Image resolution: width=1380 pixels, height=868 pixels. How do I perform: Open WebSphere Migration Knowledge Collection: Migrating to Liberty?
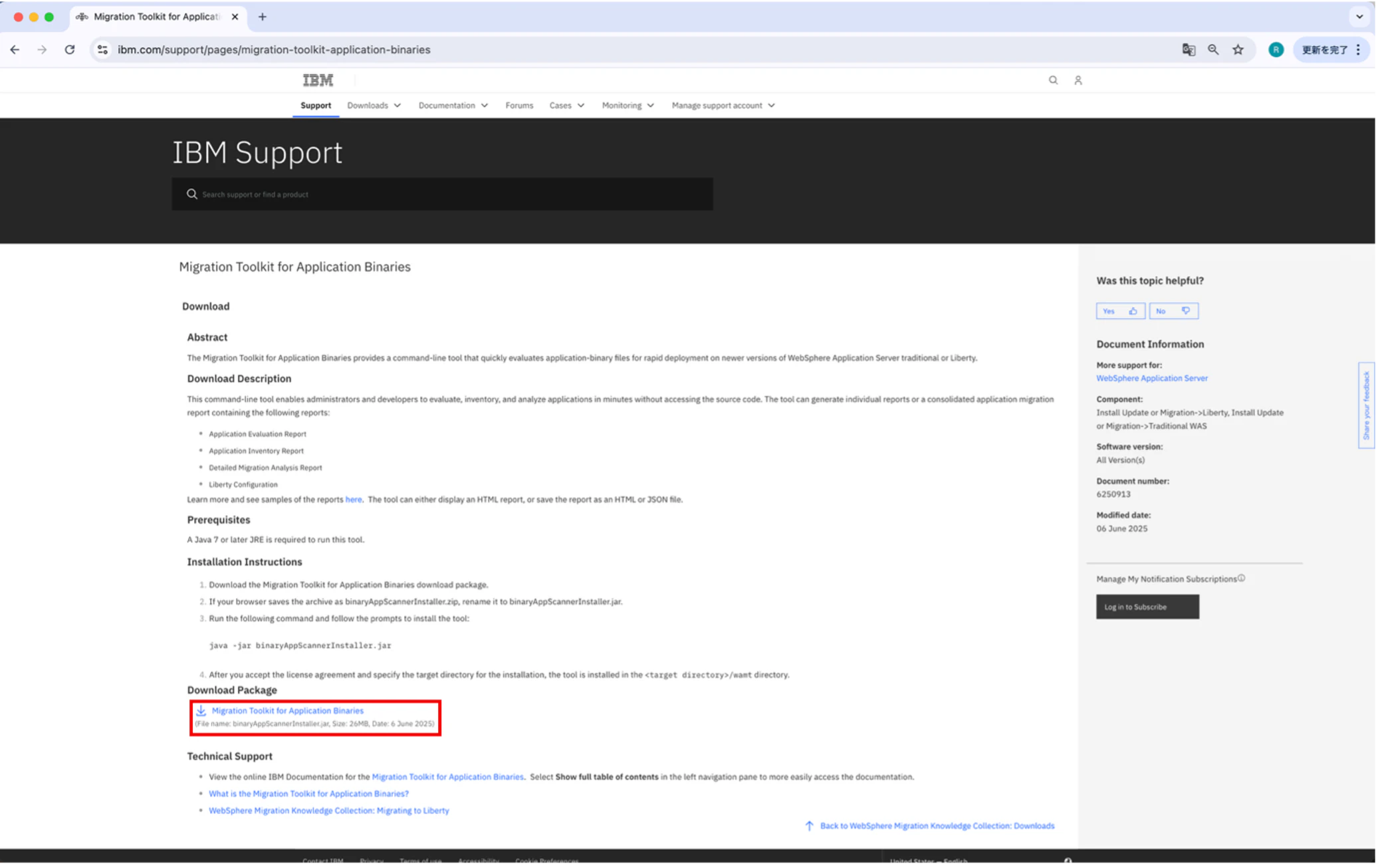pos(329,811)
